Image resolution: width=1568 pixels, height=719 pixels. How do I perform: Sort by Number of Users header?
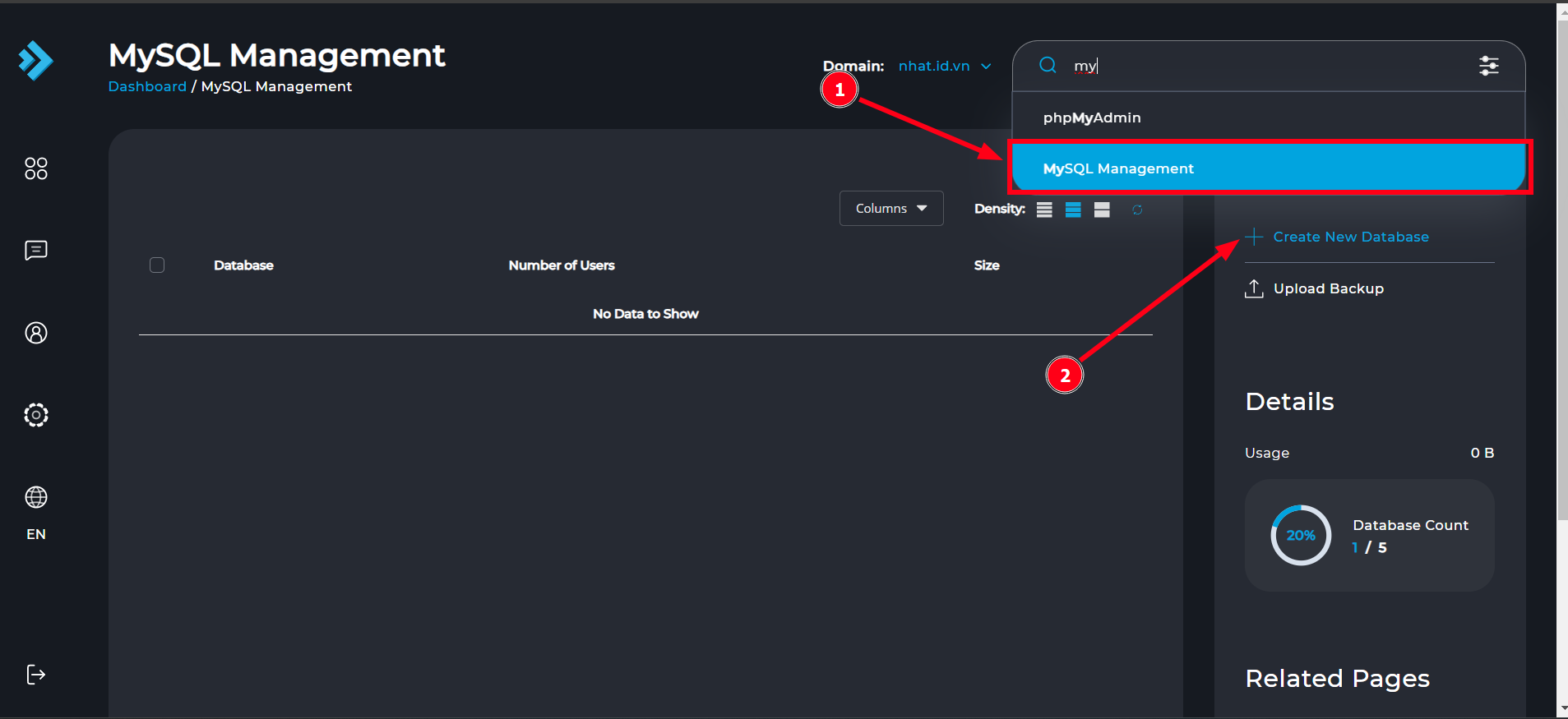click(562, 265)
